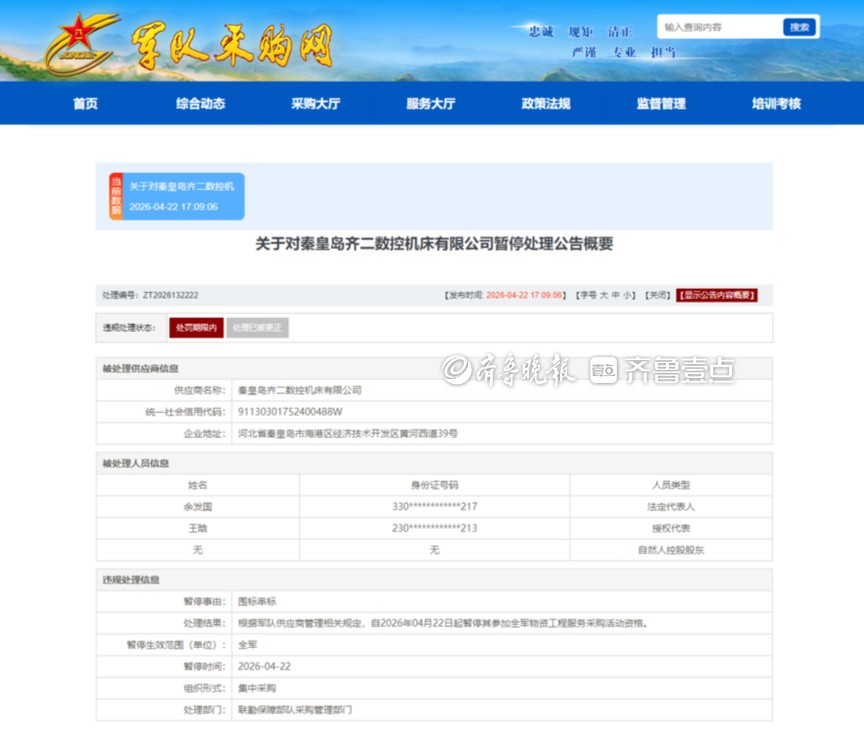This screenshot has width=864, height=732.
Task: Select the grey 处理已被更正 status tab
Action: click(257, 328)
